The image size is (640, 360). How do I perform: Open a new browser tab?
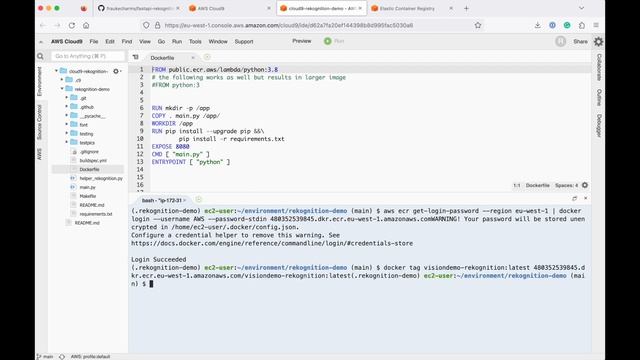(466, 8)
